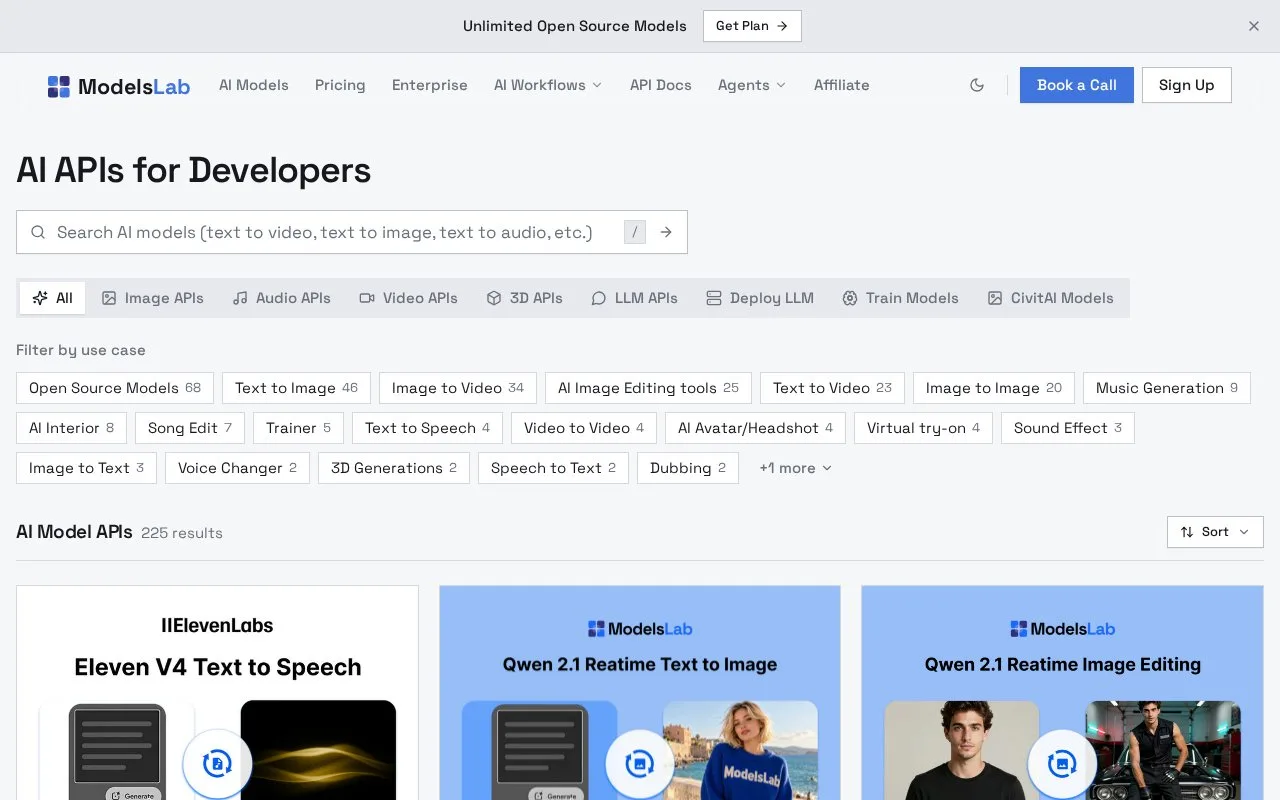Click the circular image icon on Qwen Text to Image card

pyautogui.click(x=640, y=764)
